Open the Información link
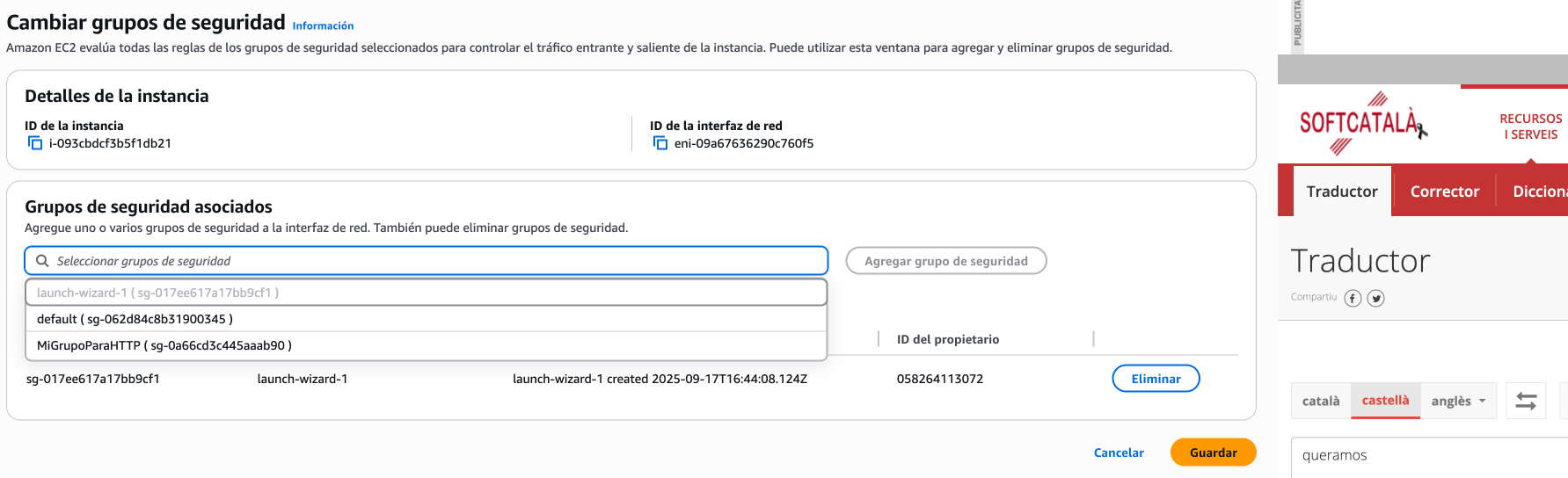 click(323, 26)
